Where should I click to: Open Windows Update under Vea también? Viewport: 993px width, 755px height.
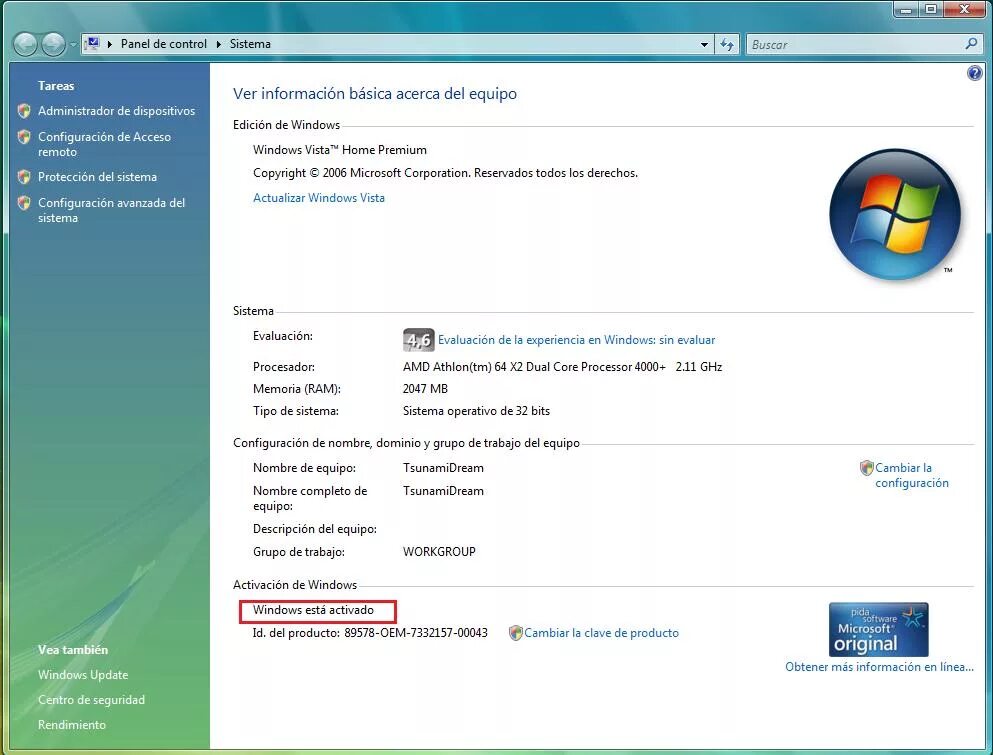click(83, 675)
